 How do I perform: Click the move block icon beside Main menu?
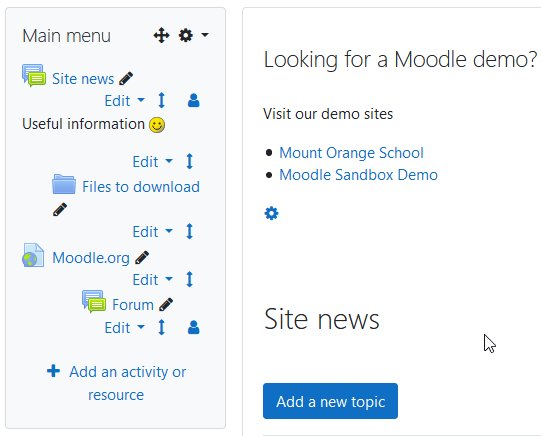(x=161, y=35)
